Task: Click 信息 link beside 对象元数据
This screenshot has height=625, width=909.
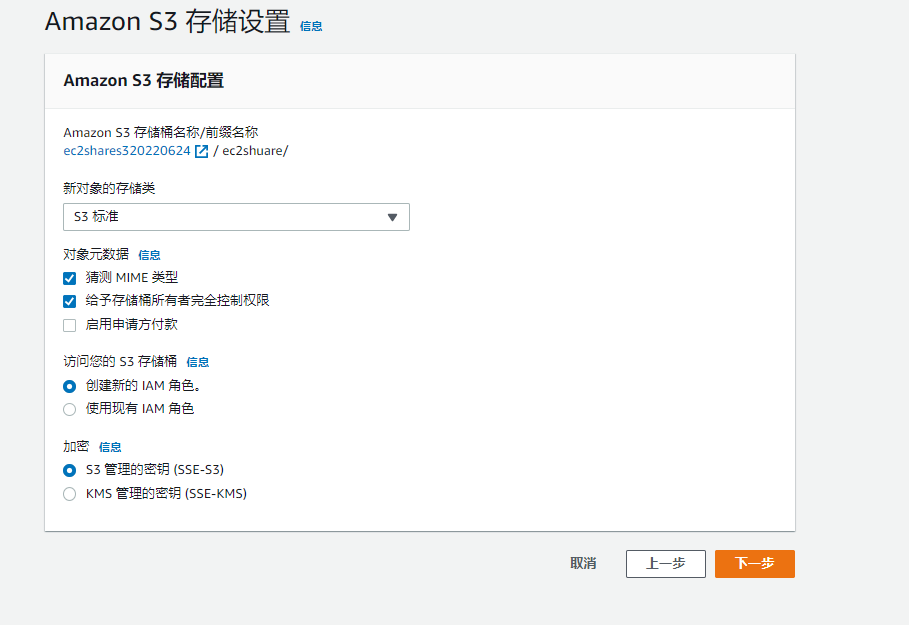Action: point(149,255)
